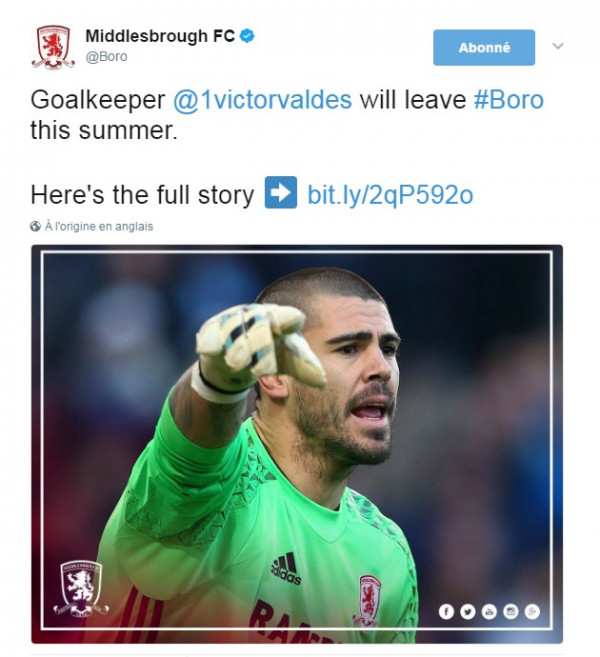The height and width of the screenshot is (657, 600).
Task: Click the adidas logo on jersey
Action: coord(286,568)
